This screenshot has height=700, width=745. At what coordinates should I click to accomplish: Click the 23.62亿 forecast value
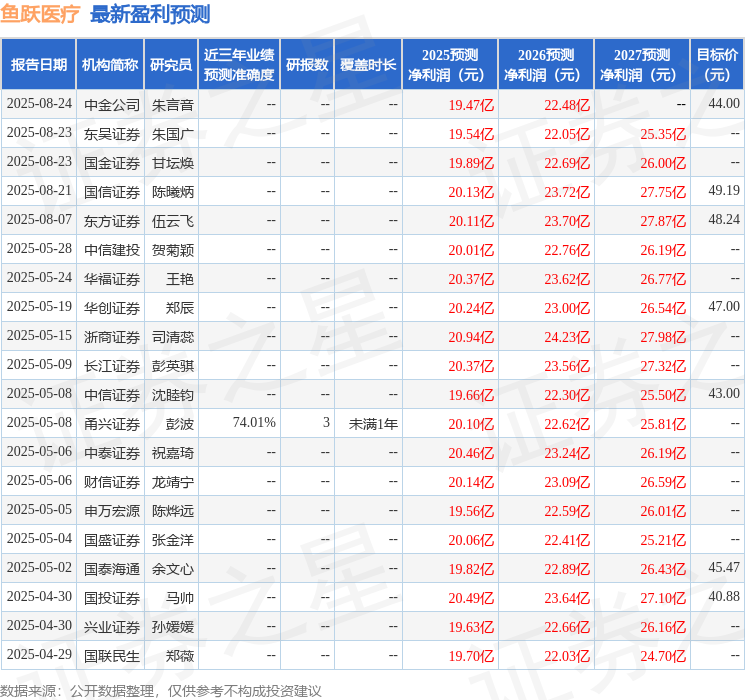click(567, 279)
